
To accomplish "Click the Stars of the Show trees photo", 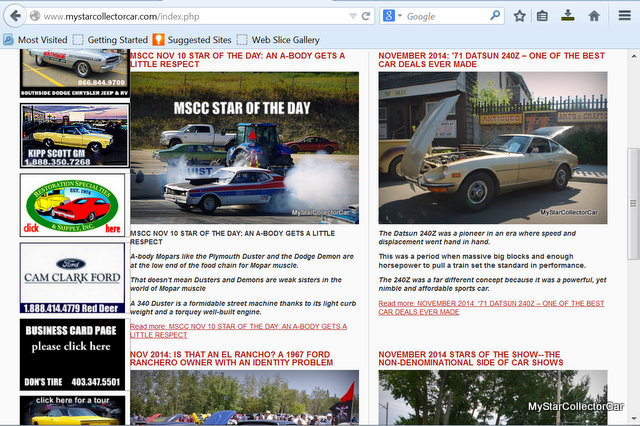I will [x=493, y=397].
